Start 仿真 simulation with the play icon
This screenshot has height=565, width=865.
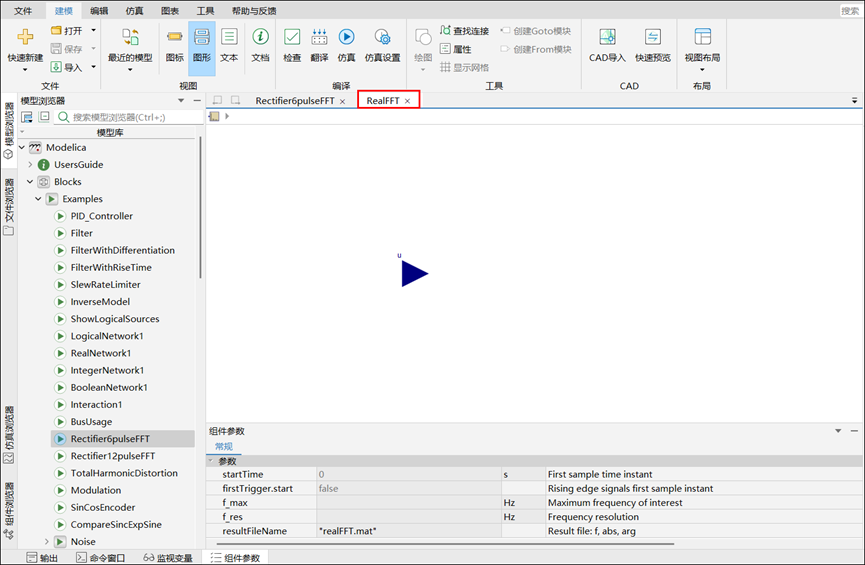346,37
